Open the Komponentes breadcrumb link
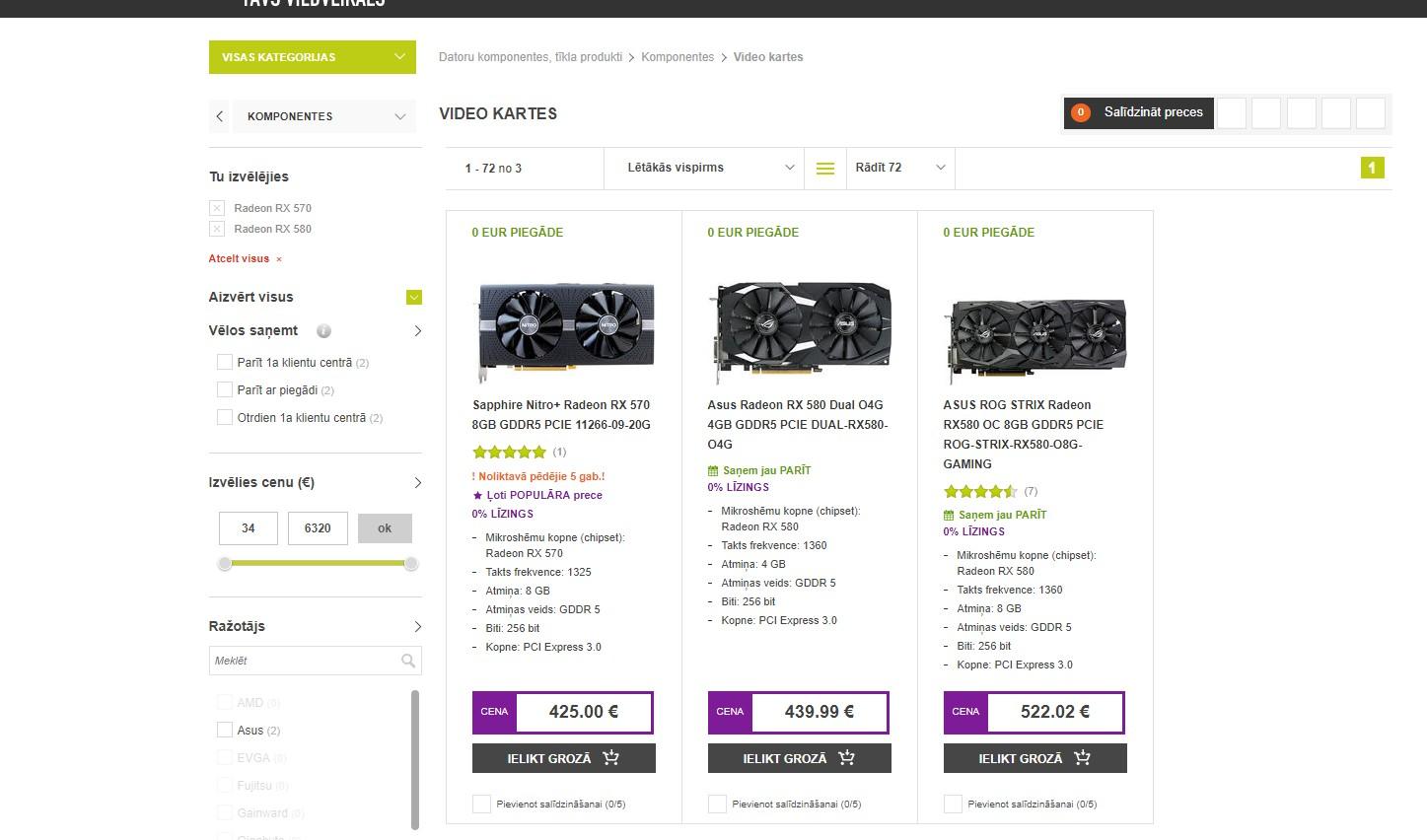This screenshot has height=840, width=1427. (x=678, y=57)
